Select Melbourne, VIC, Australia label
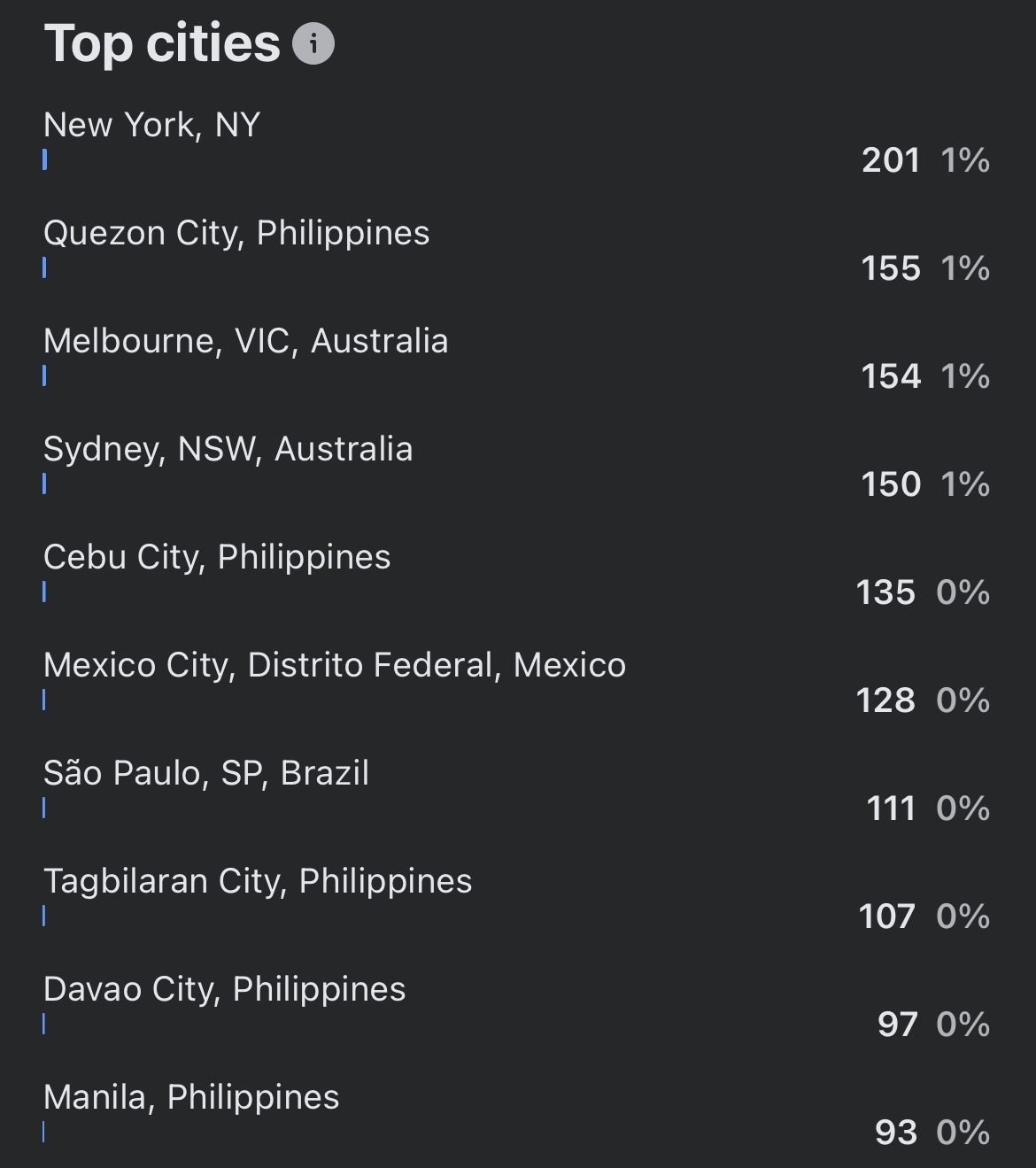The width and height of the screenshot is (1036, 1168). [x=245, y=341]
